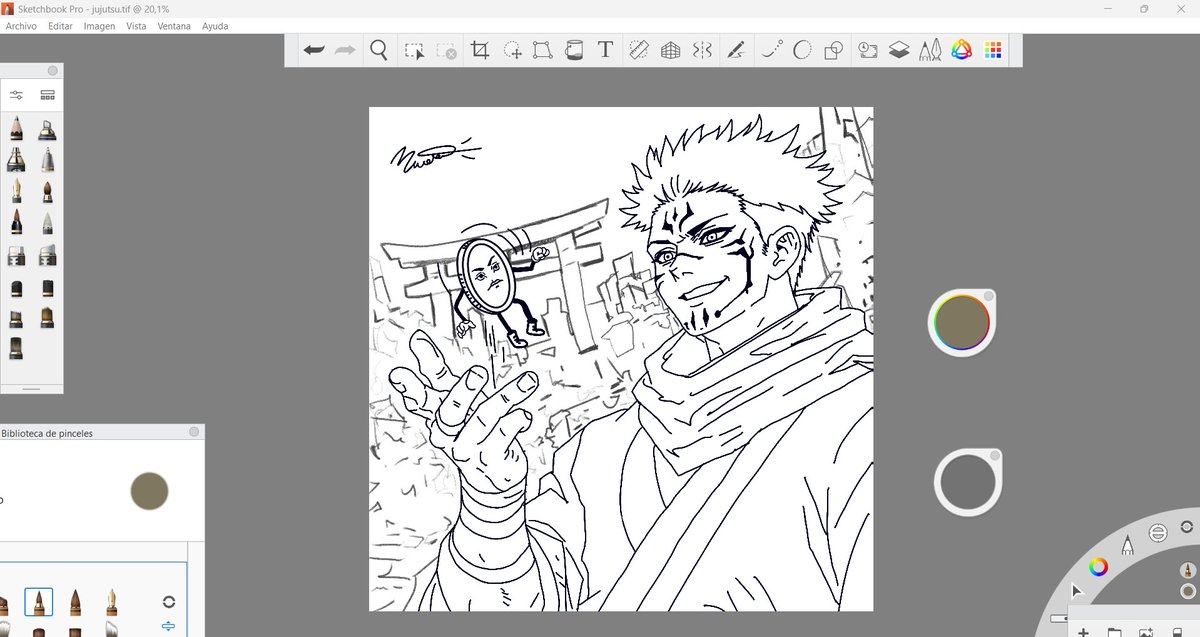Activate the Perspective grid guide
Screen dimensions: 1200x637
coord(670,50)
